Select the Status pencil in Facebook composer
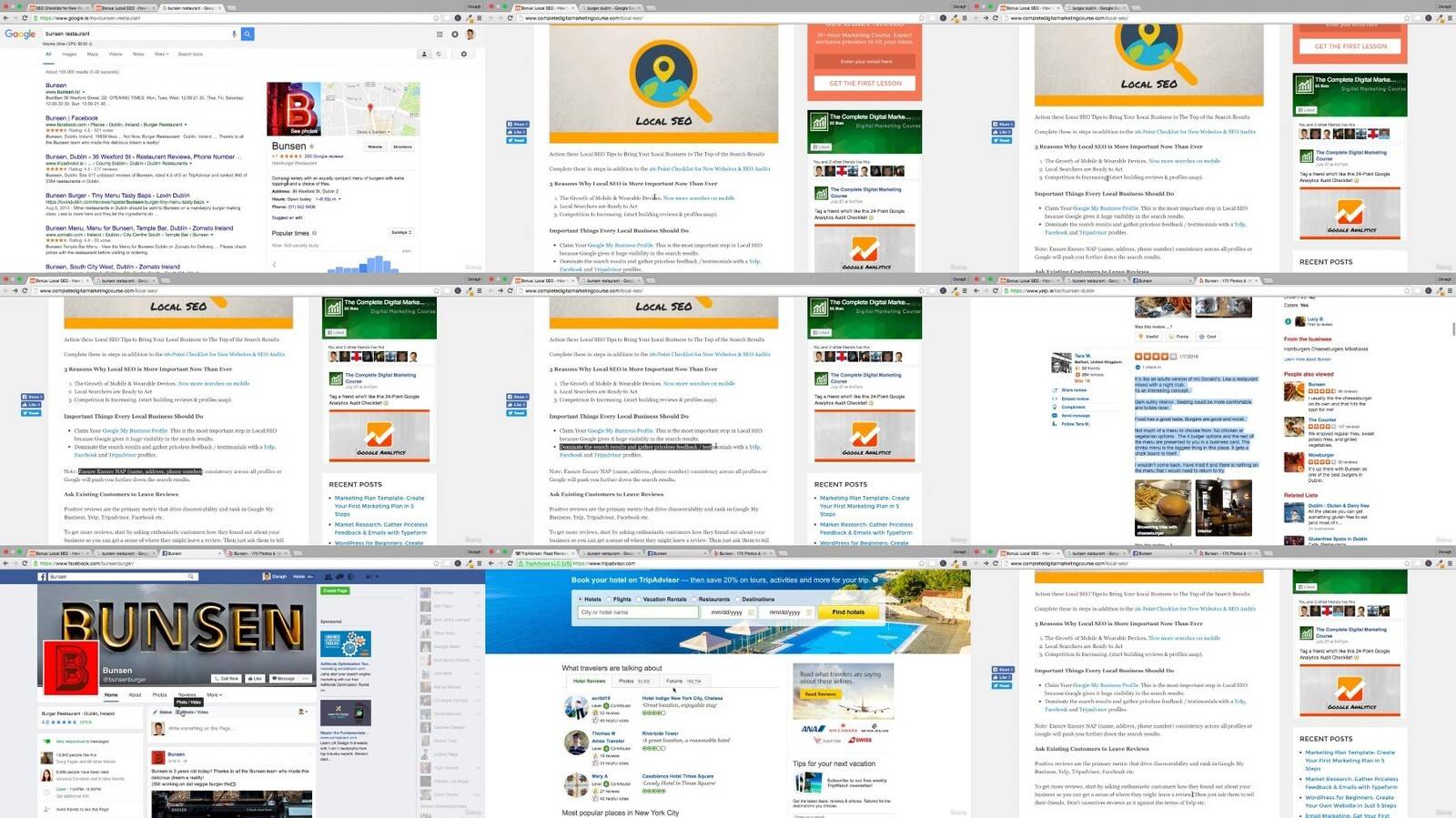Screen dimensions: 1456x818 click(x=162, y=712)
